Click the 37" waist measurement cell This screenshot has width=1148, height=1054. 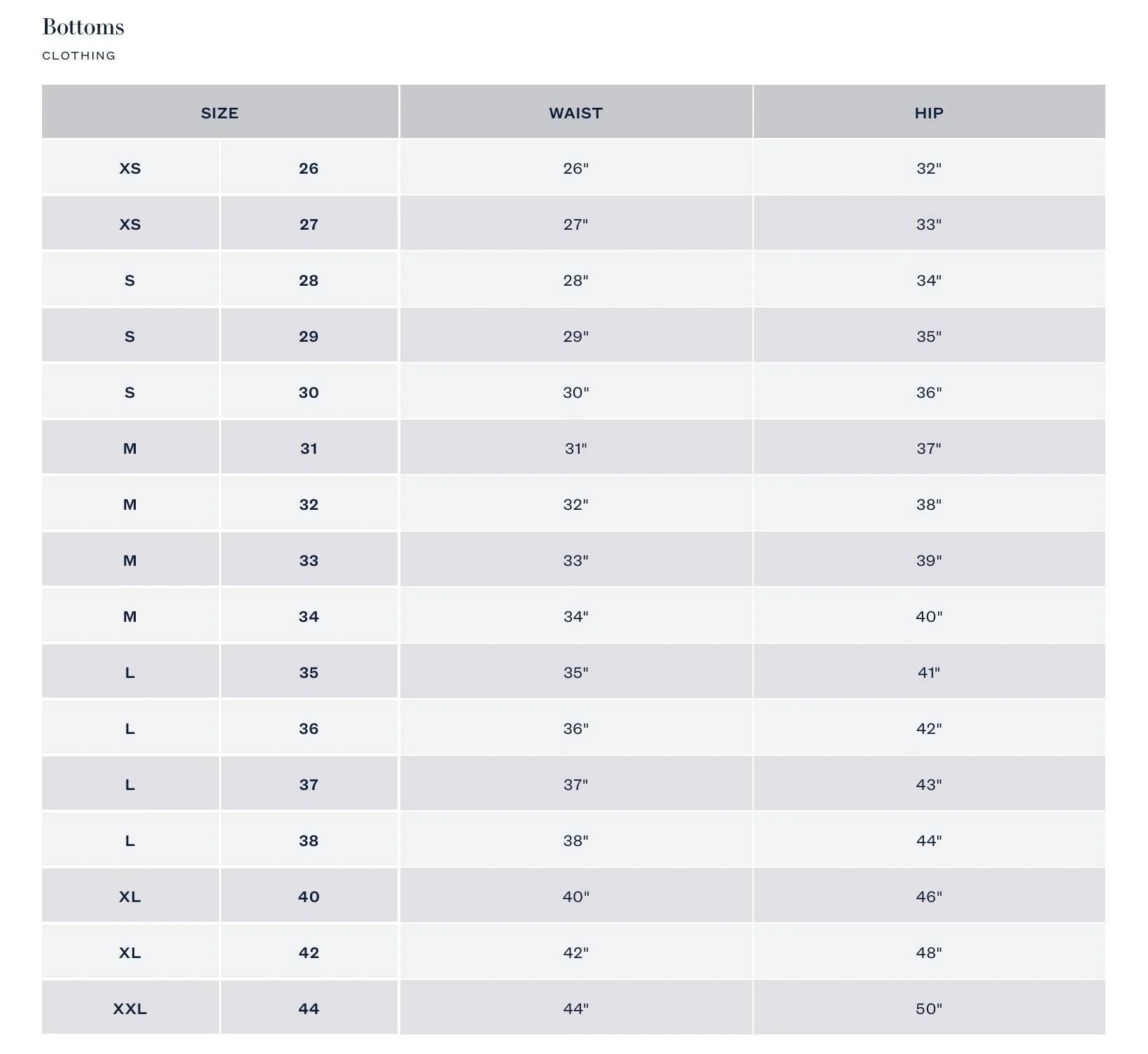[x=576, y=784]
